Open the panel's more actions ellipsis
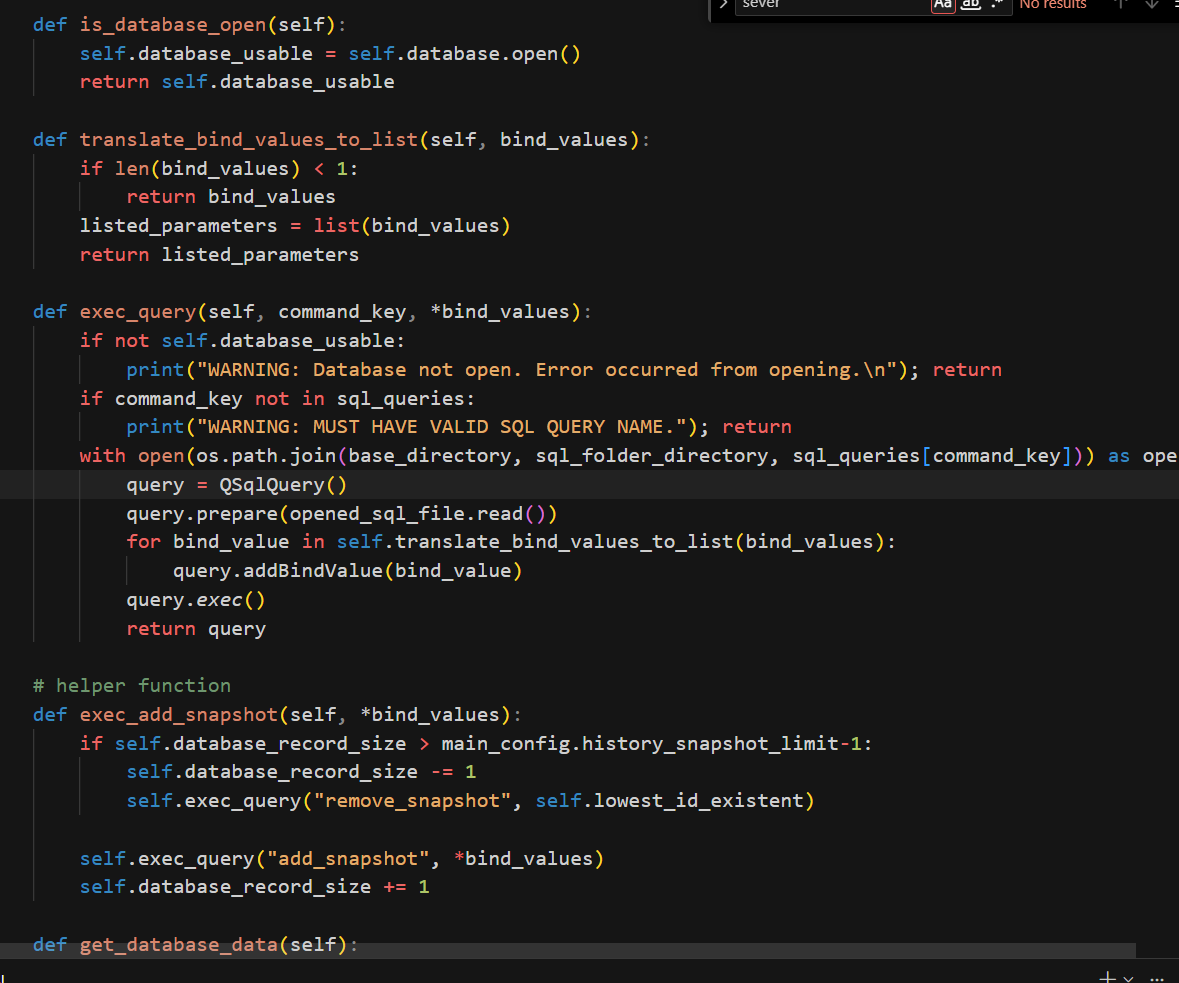This screenshot has height=983, width=1179. coord(1157,977)
